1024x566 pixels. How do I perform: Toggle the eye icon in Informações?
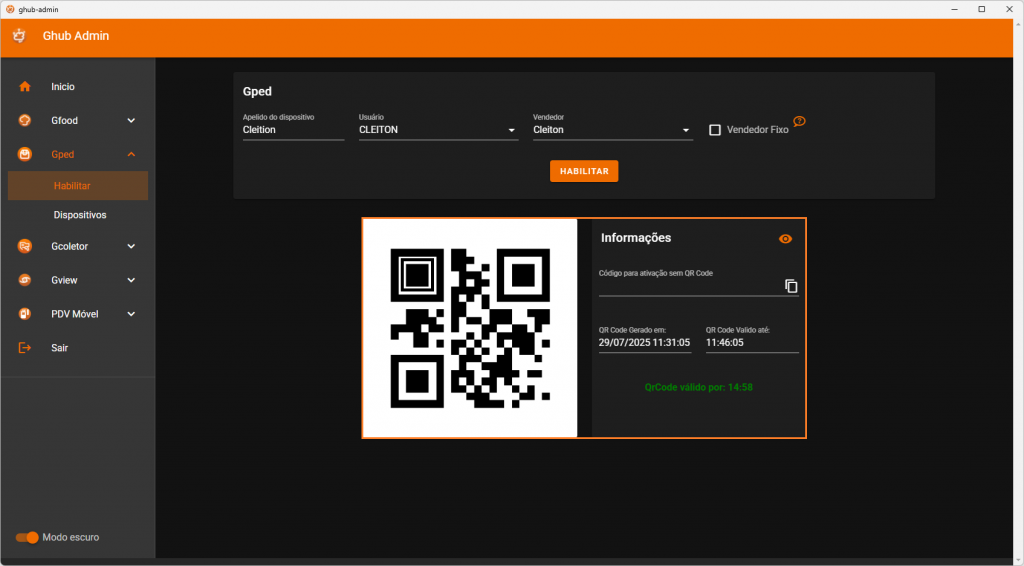(786, 239)
